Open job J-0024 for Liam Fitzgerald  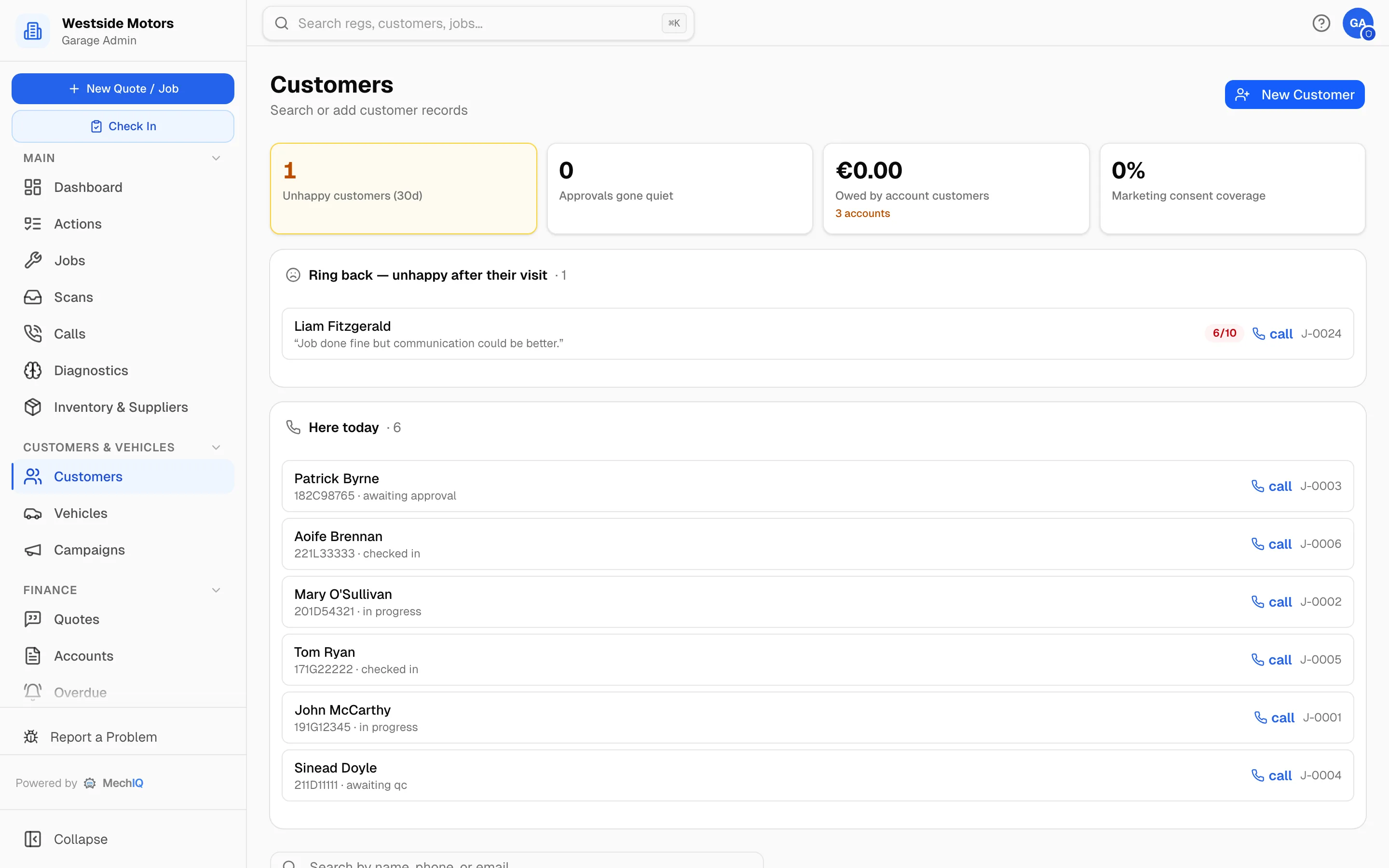point(1321,334)
